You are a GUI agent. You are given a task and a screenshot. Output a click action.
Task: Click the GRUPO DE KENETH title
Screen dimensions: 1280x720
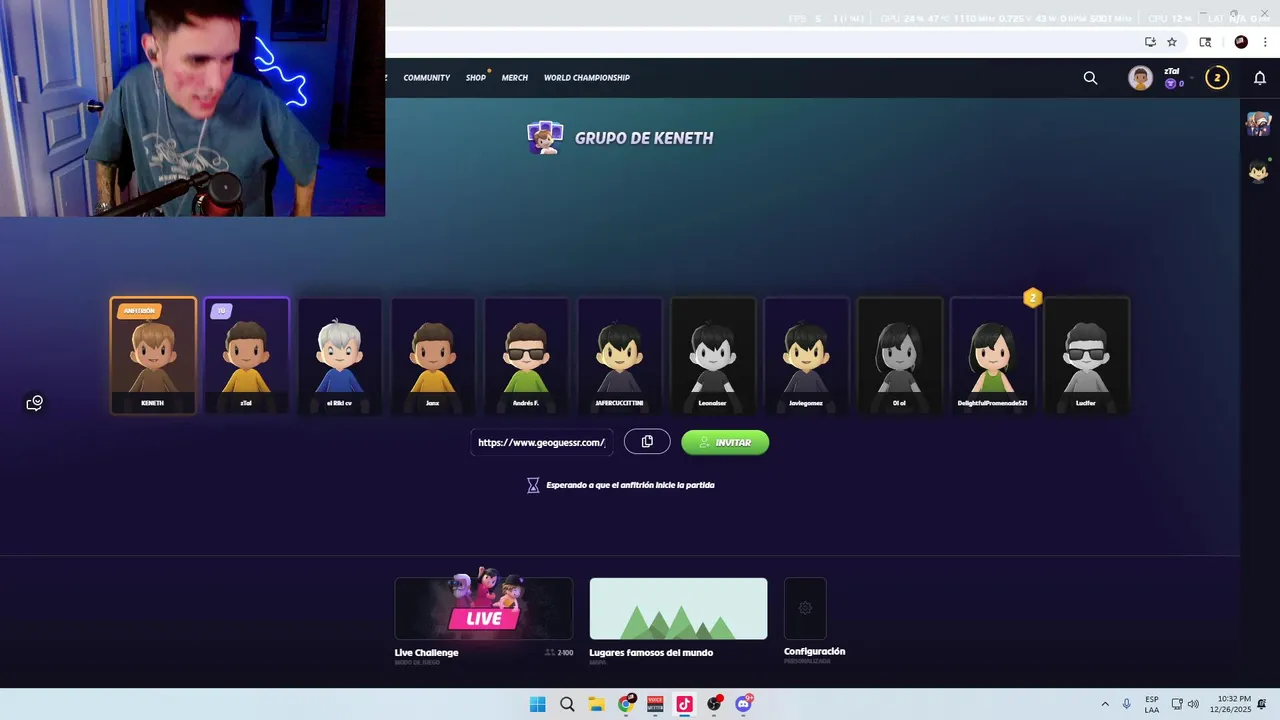[x=644, y=138]
